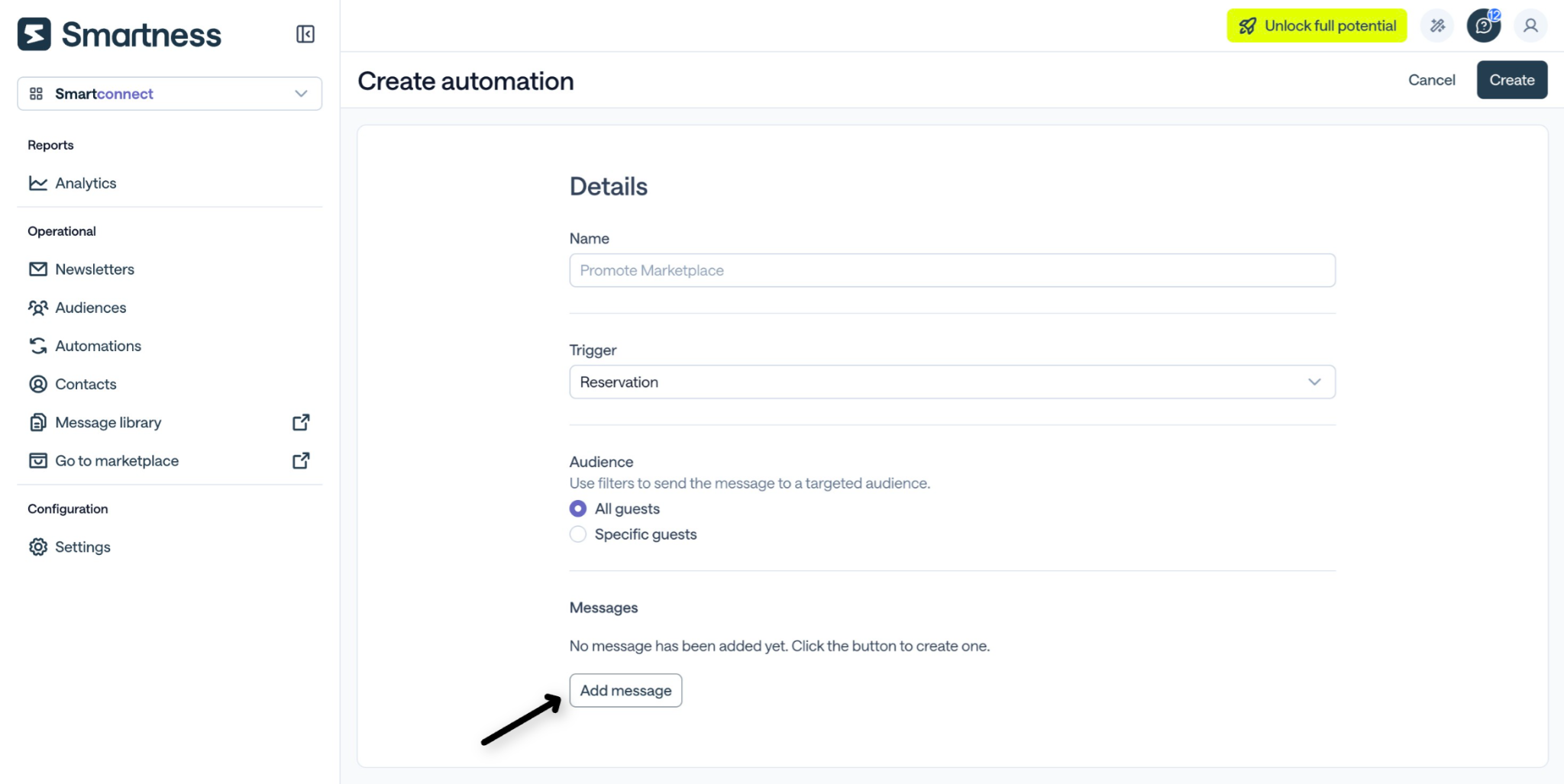
Task: Collapse the sidebar panel icon
Action: tap(305, 34)
